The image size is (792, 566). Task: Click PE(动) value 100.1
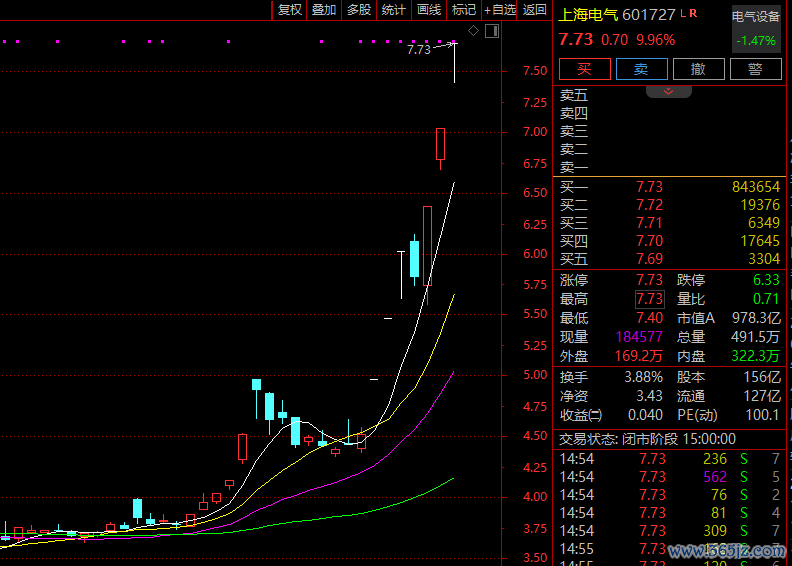[x=763, y=415]
